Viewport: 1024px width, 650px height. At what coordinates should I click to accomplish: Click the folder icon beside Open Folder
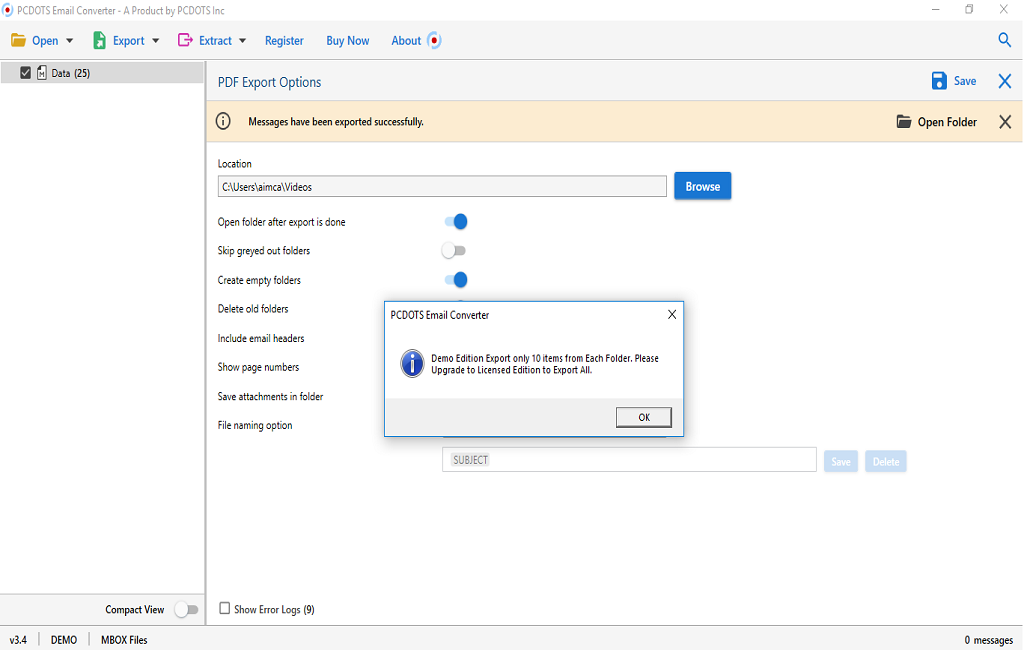click(904, 122)
